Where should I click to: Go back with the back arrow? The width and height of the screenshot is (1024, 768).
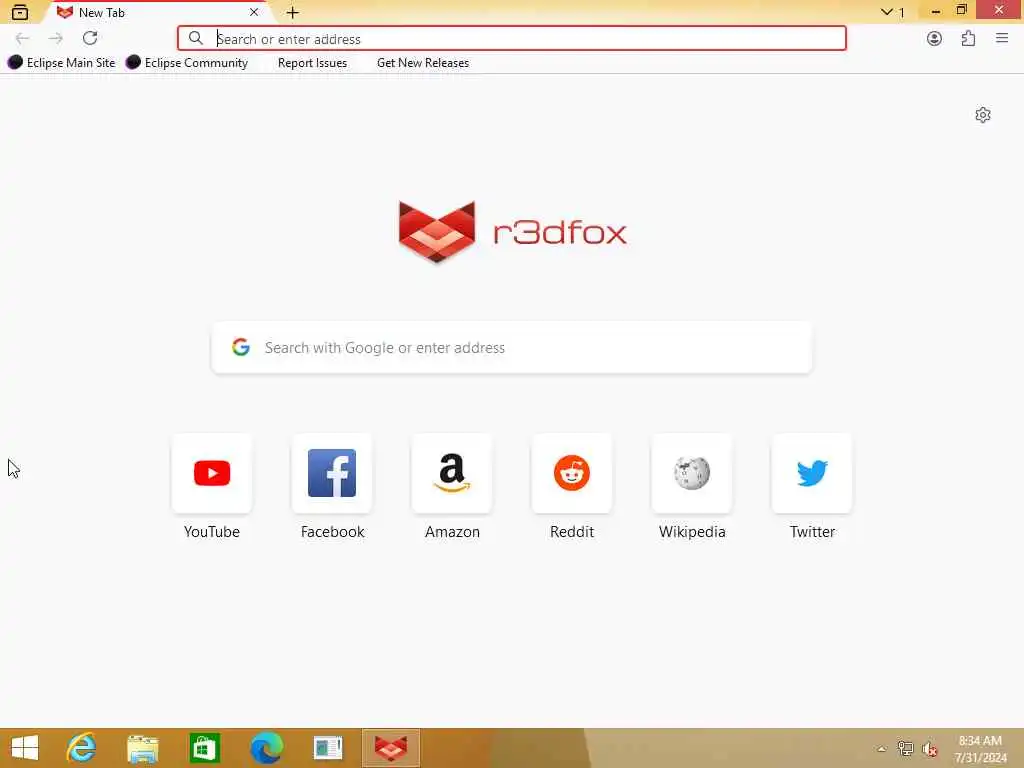click(22, 38)
